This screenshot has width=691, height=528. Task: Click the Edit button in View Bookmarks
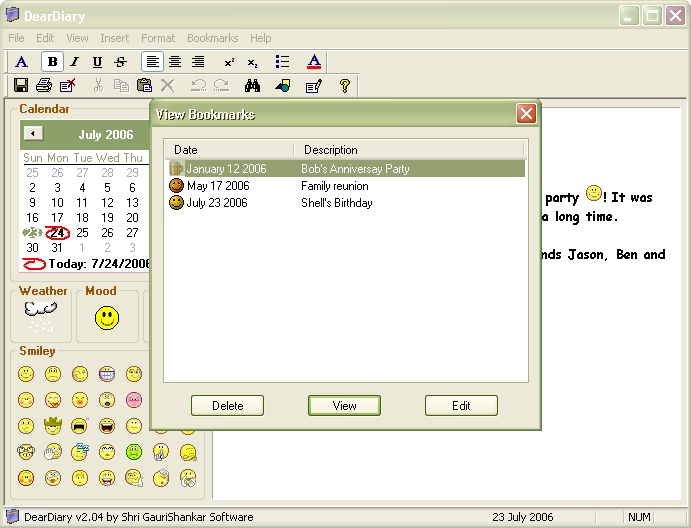point(461,405)
